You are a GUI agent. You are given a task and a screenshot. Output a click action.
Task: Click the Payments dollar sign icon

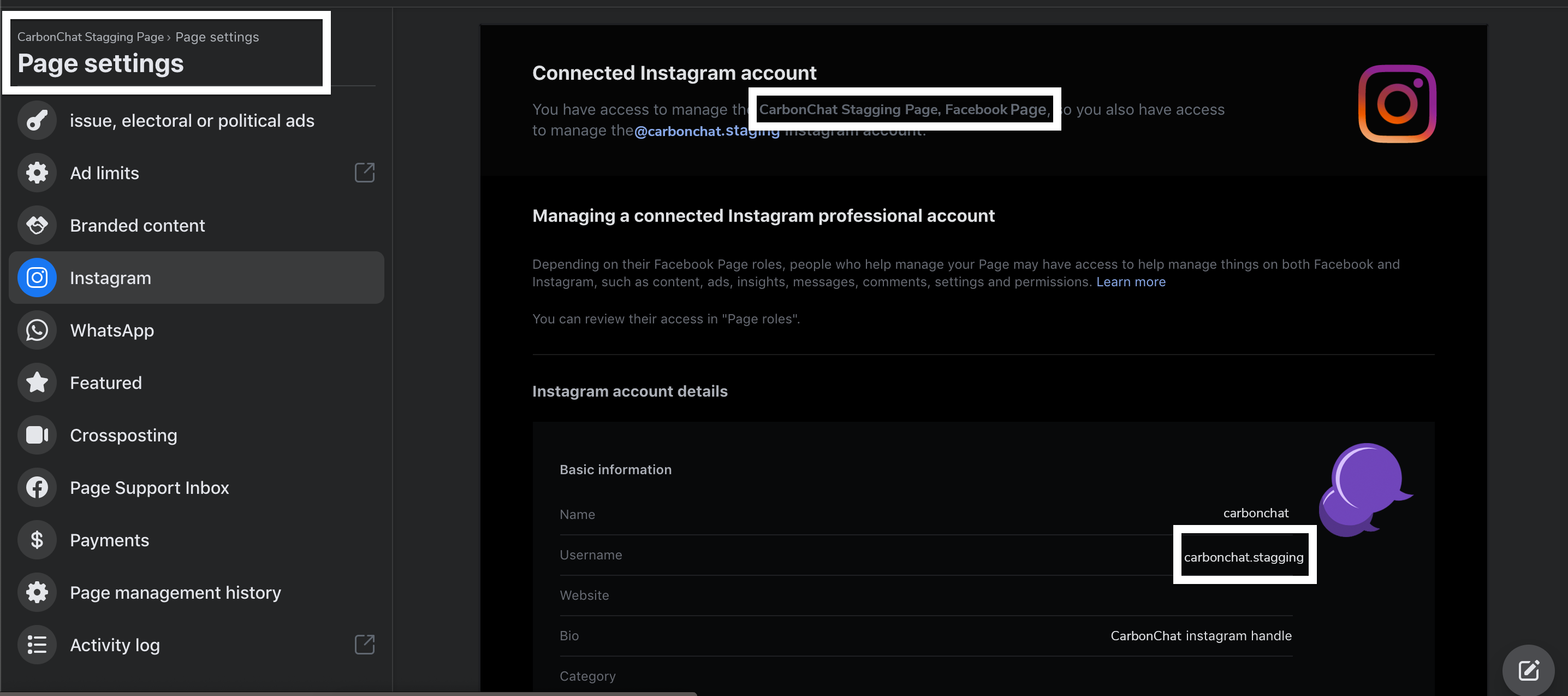37,540
